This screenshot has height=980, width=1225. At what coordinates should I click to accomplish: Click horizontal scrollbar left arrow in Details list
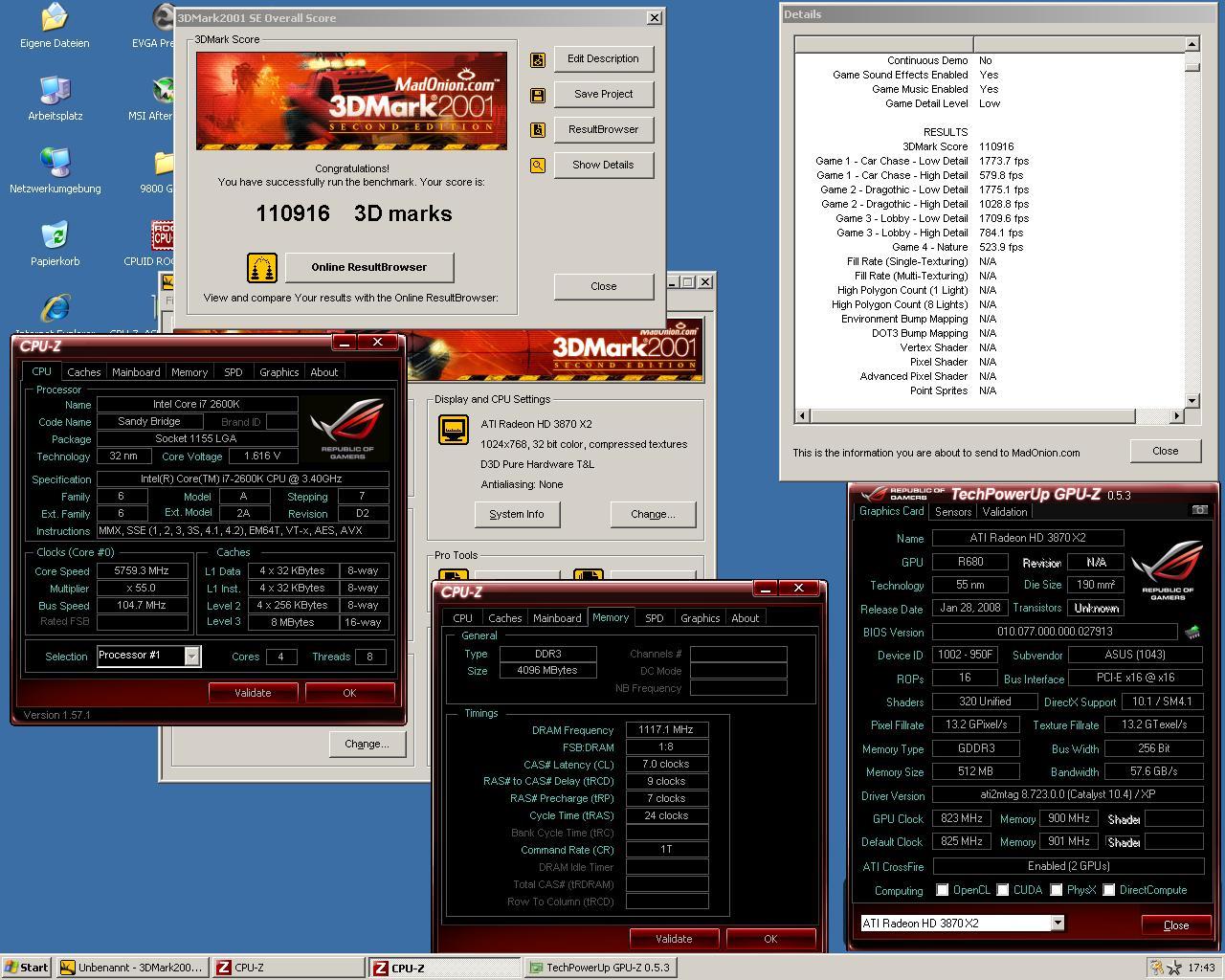click(802, 415)
